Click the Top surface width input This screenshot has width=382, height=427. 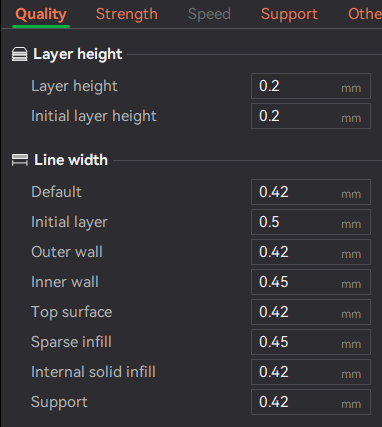(311, 312)
